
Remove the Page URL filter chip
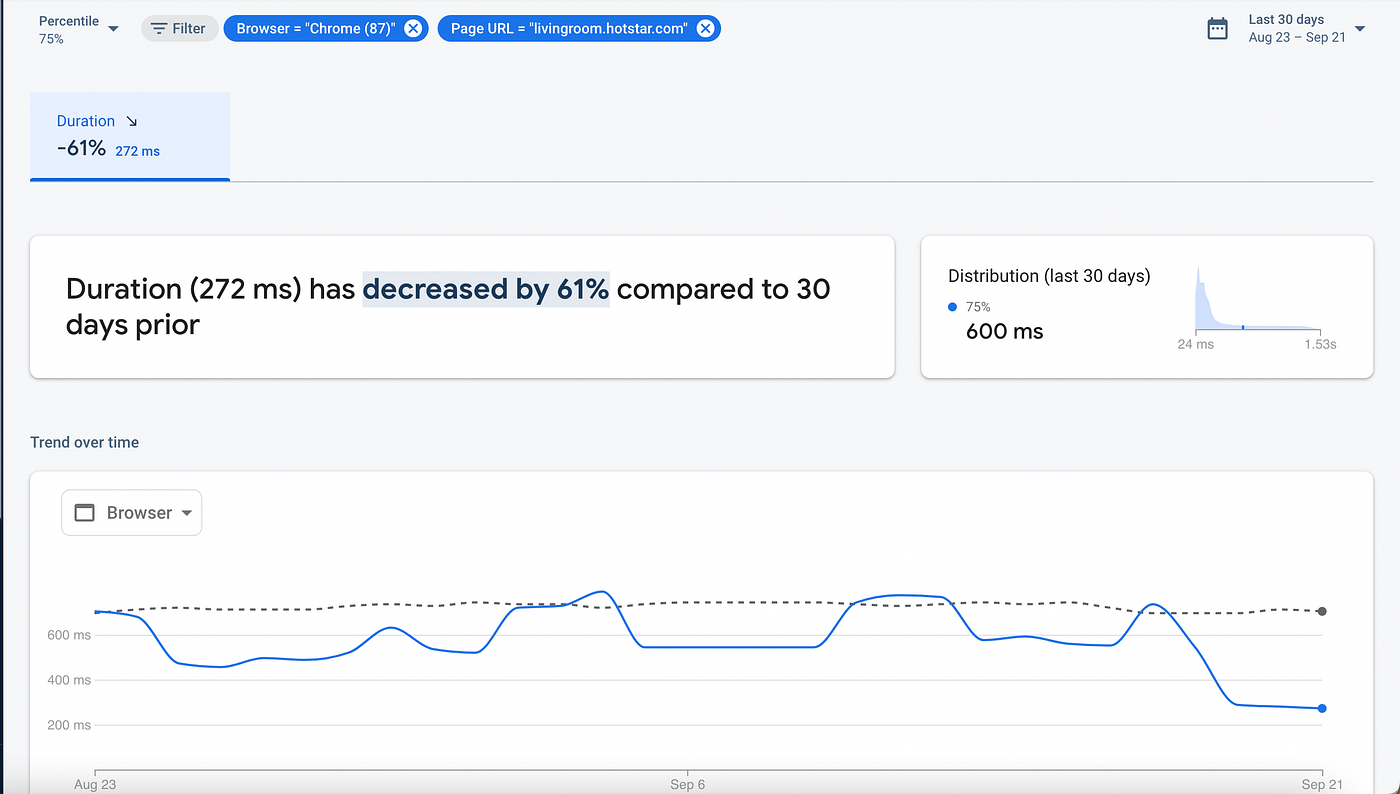pos(705,29)
